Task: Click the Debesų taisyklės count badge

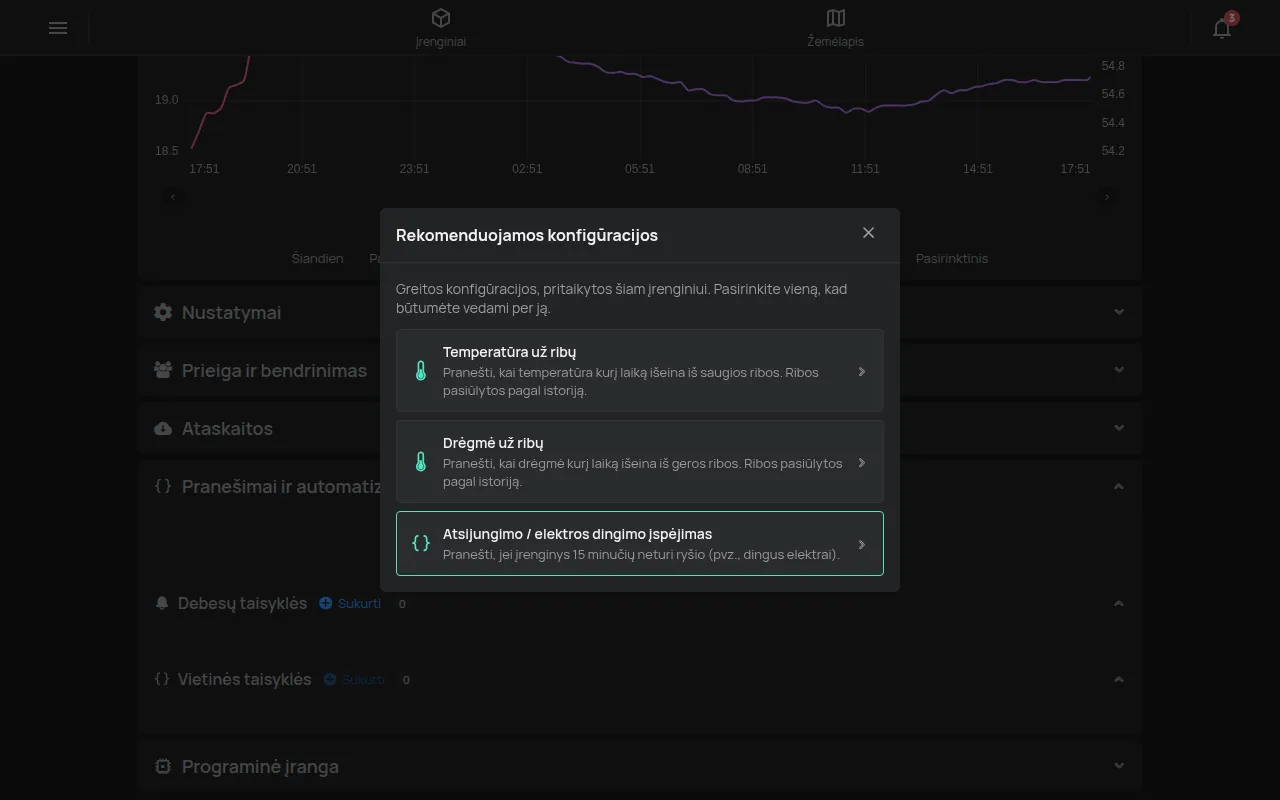Action: click(x=402, y=604)
